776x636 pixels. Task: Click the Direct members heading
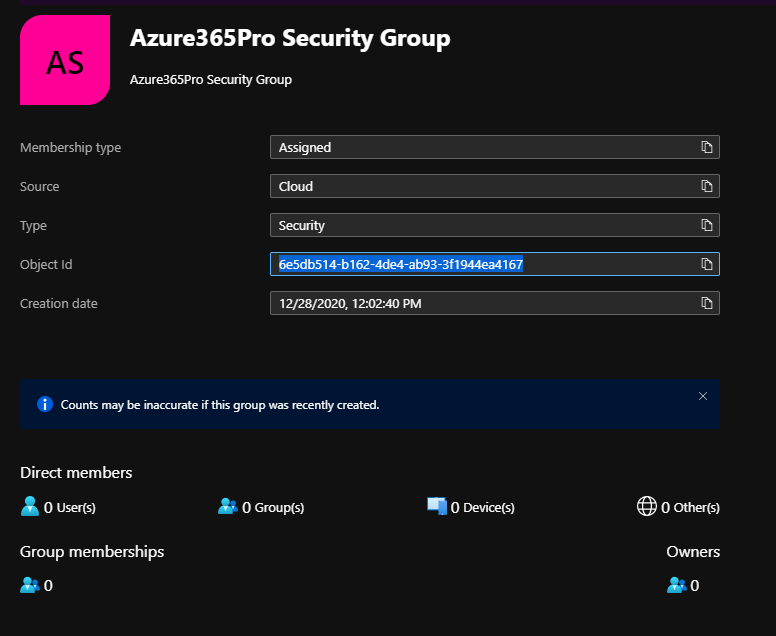click(76, 473)
